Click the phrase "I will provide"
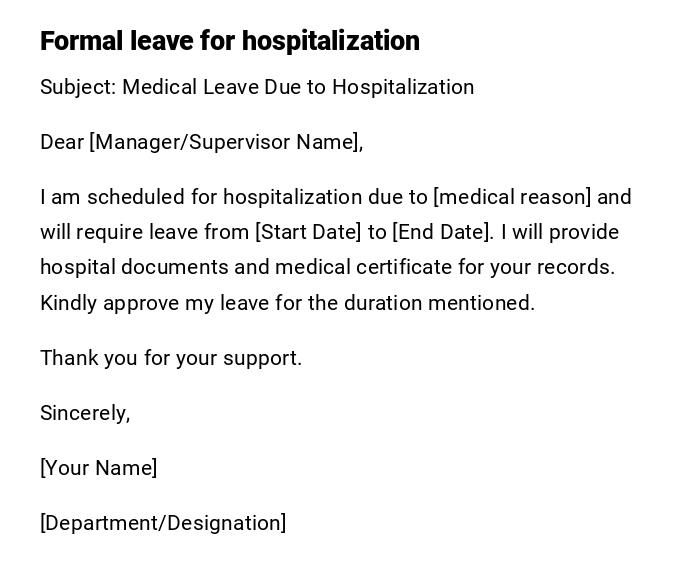700x586 pixels. 560,232
